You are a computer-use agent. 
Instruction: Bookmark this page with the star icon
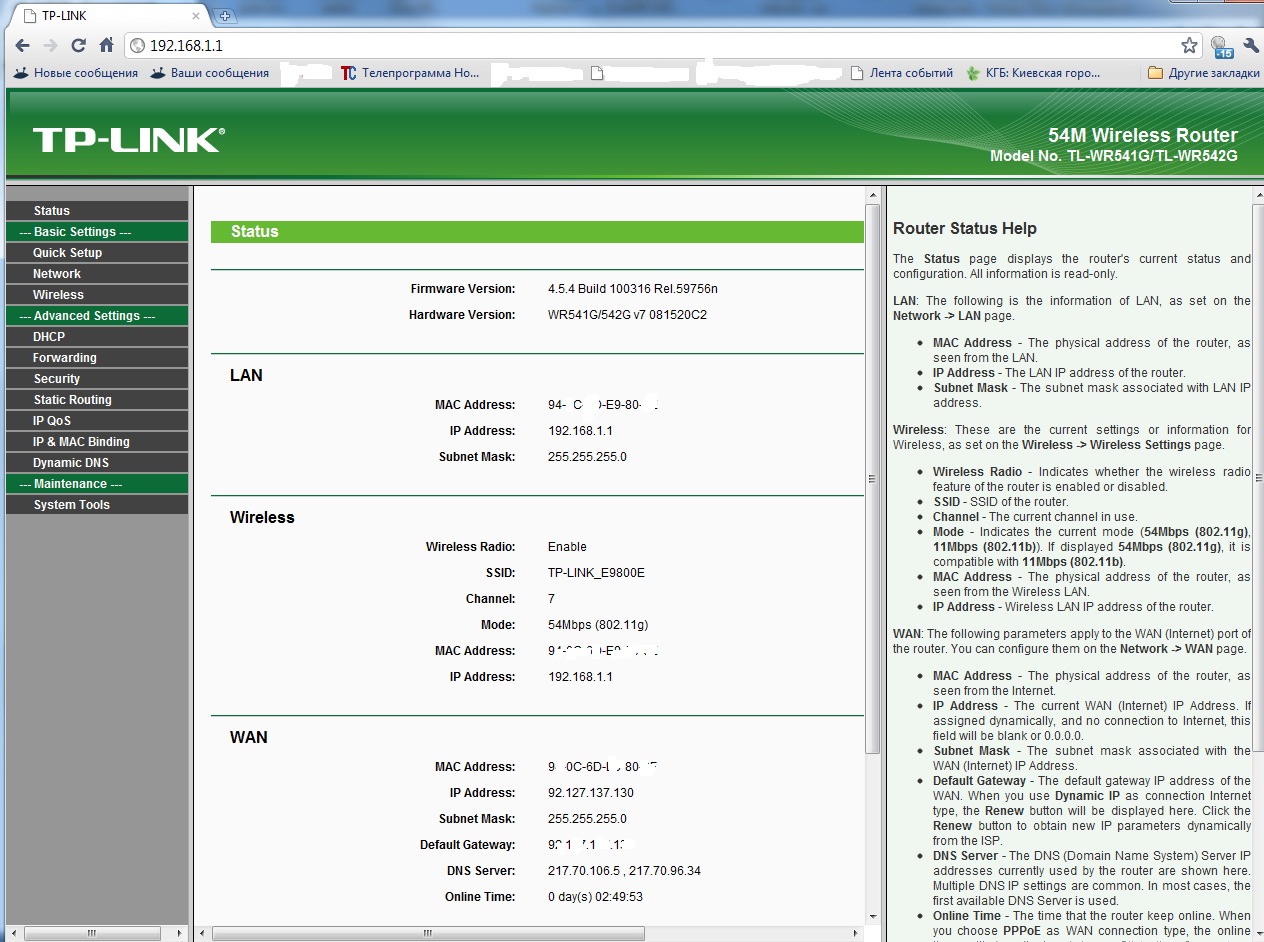tap(1189, 45)
